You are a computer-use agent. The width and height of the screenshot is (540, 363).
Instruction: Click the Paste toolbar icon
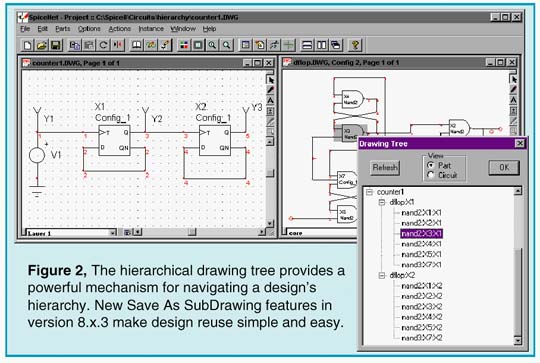tap(89, 45)
